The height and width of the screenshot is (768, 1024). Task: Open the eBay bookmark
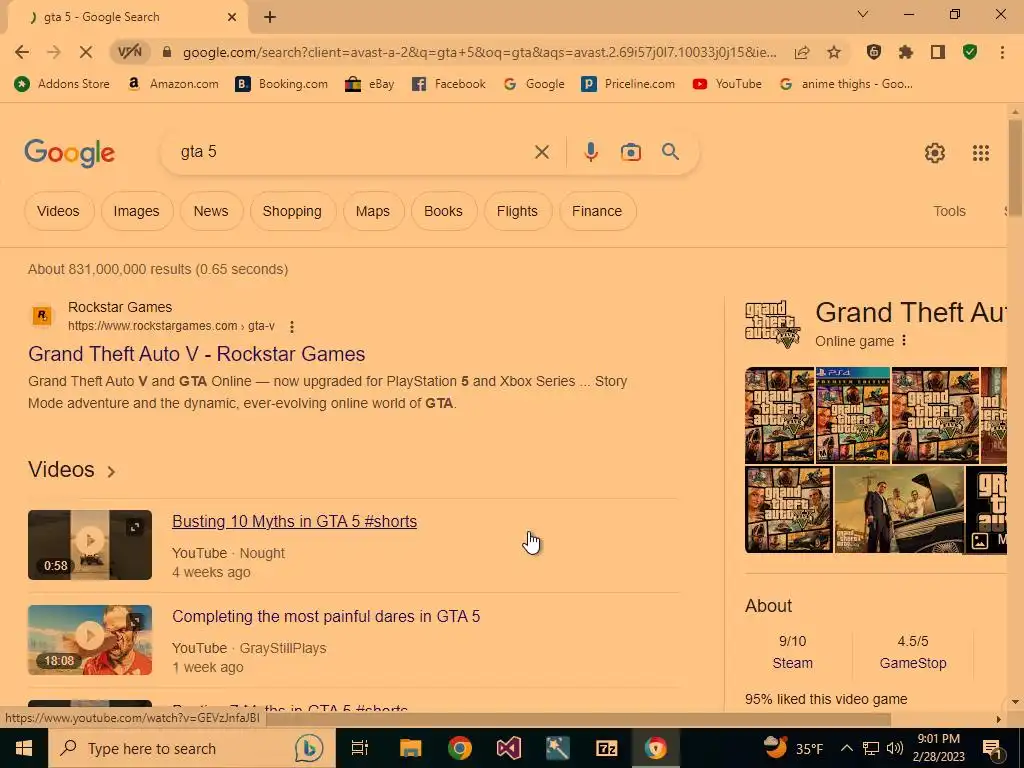point(370,84)
